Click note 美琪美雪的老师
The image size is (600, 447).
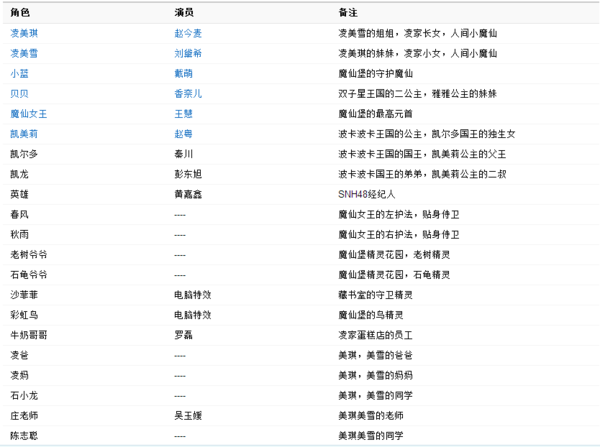[x=371, y=415]
